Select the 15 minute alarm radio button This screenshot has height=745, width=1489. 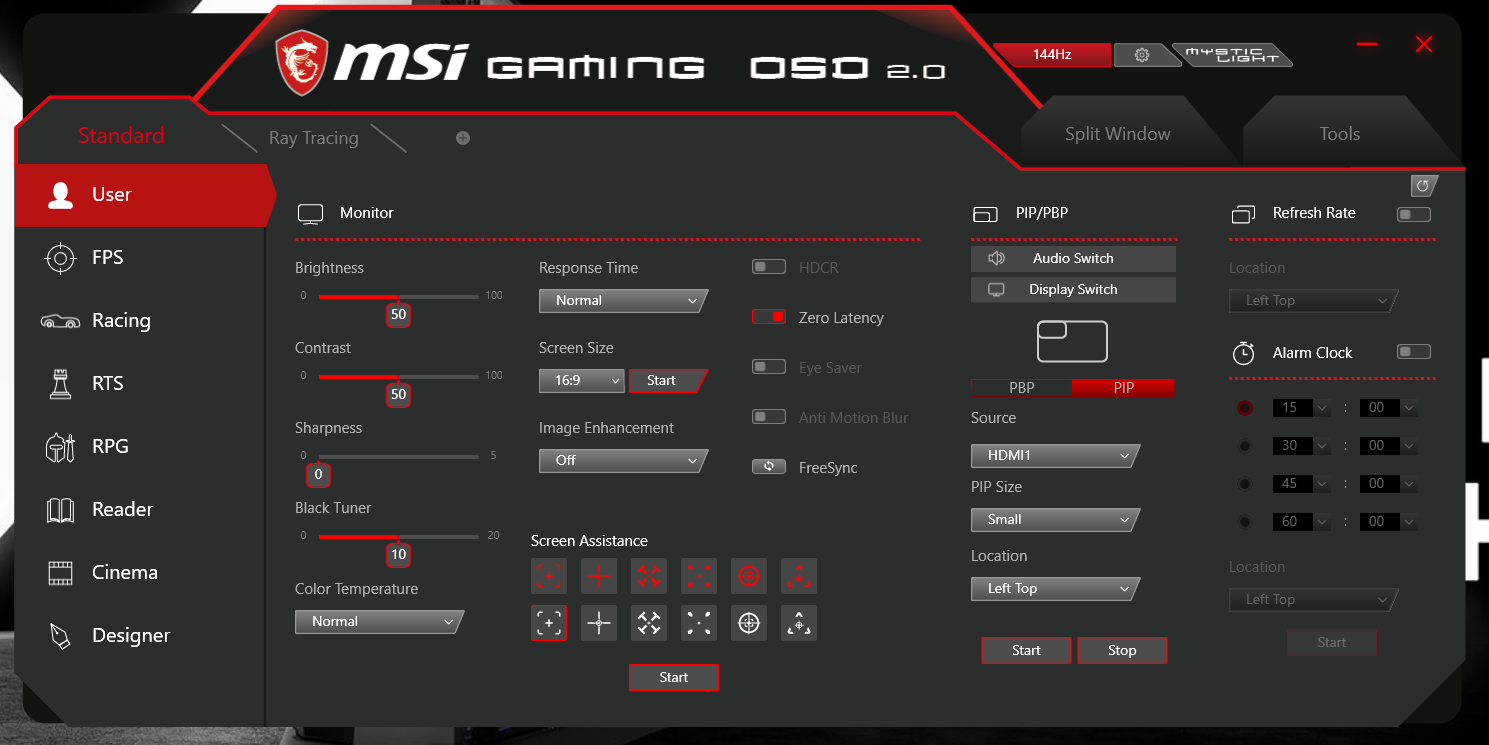pyautogui.click(x=1245, y=408)
